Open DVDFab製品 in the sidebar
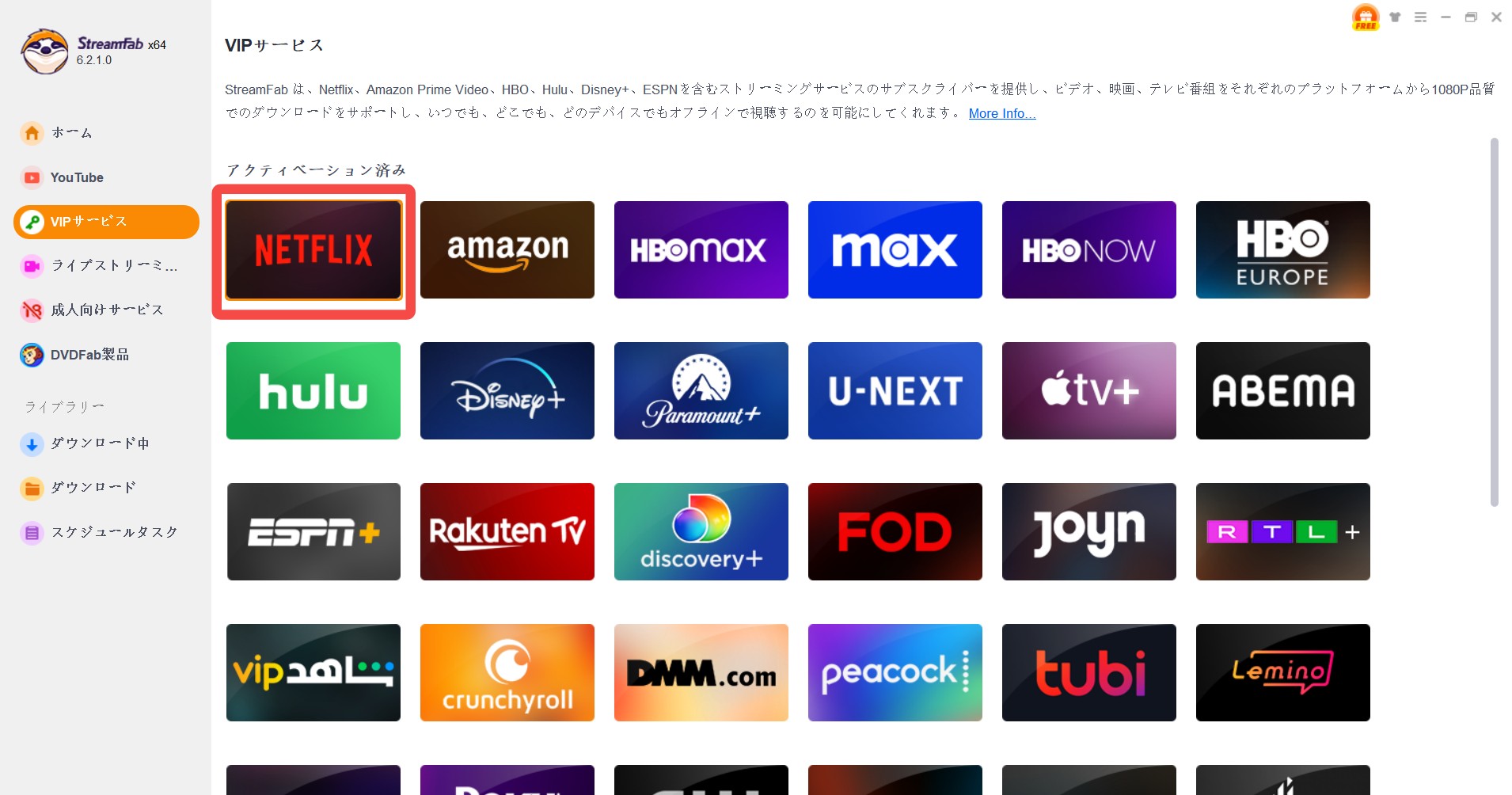This screenshot has height=795, width=1512. coord(106,355)
